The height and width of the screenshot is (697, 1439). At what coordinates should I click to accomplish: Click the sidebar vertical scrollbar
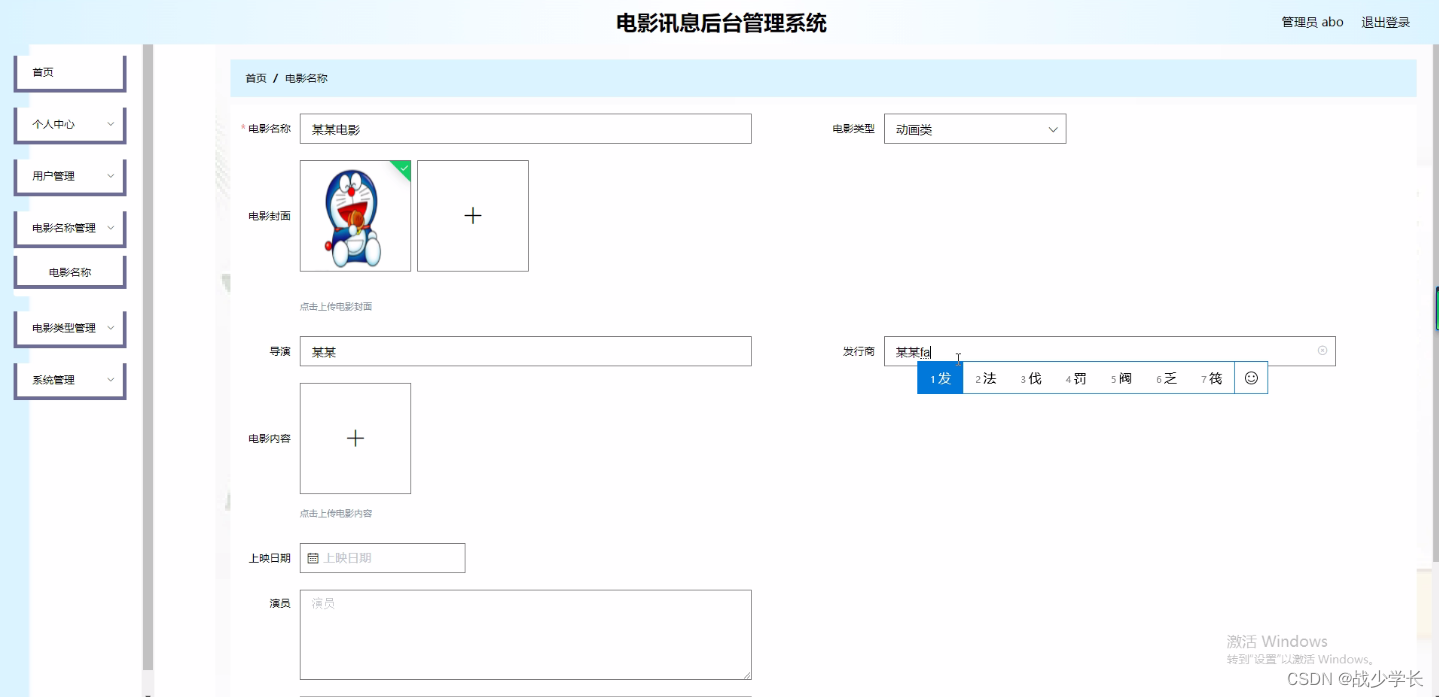148,356
